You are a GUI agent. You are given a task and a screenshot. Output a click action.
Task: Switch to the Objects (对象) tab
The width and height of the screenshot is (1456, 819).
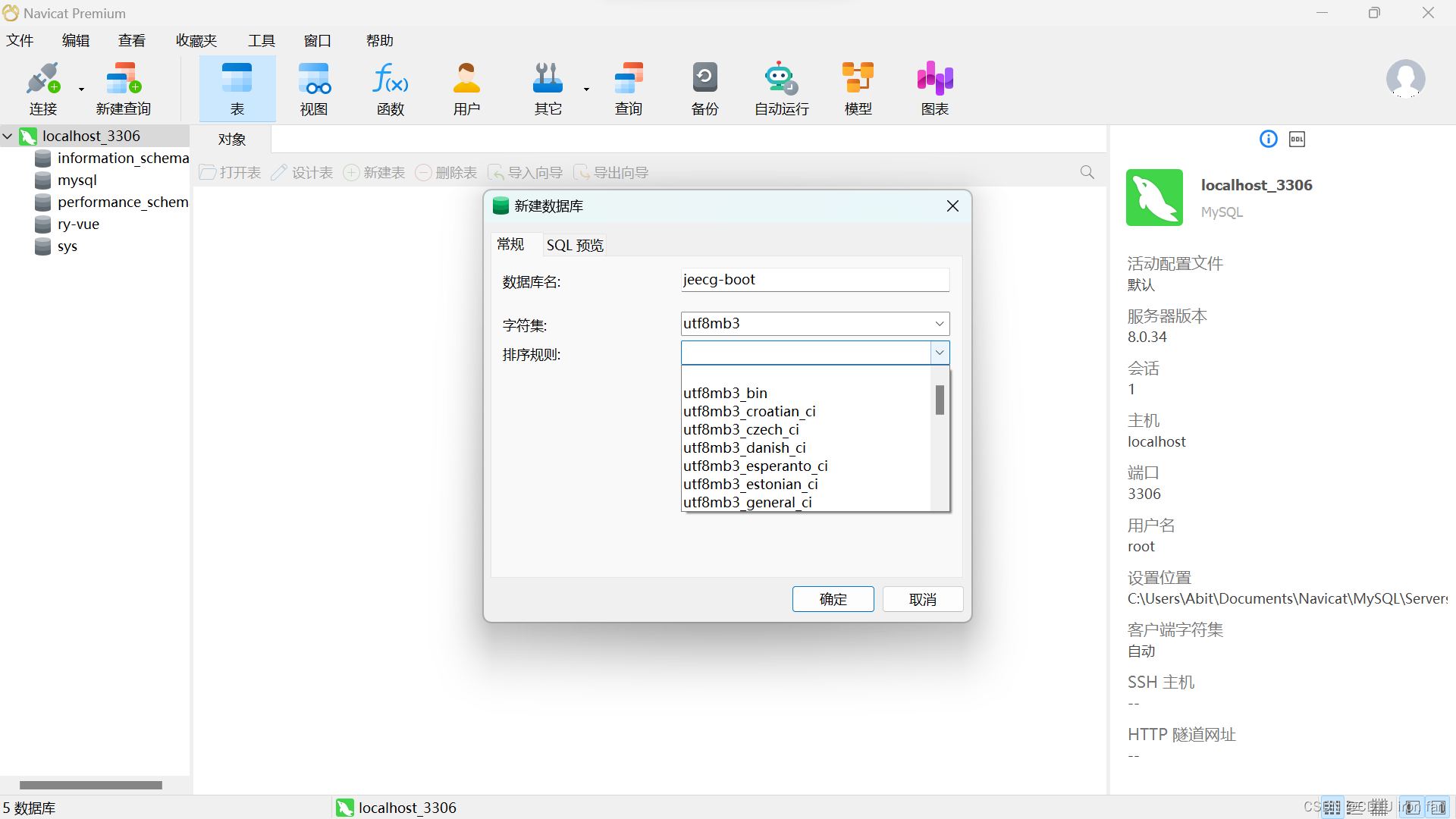pyautogui.click(x=232, y=139)
